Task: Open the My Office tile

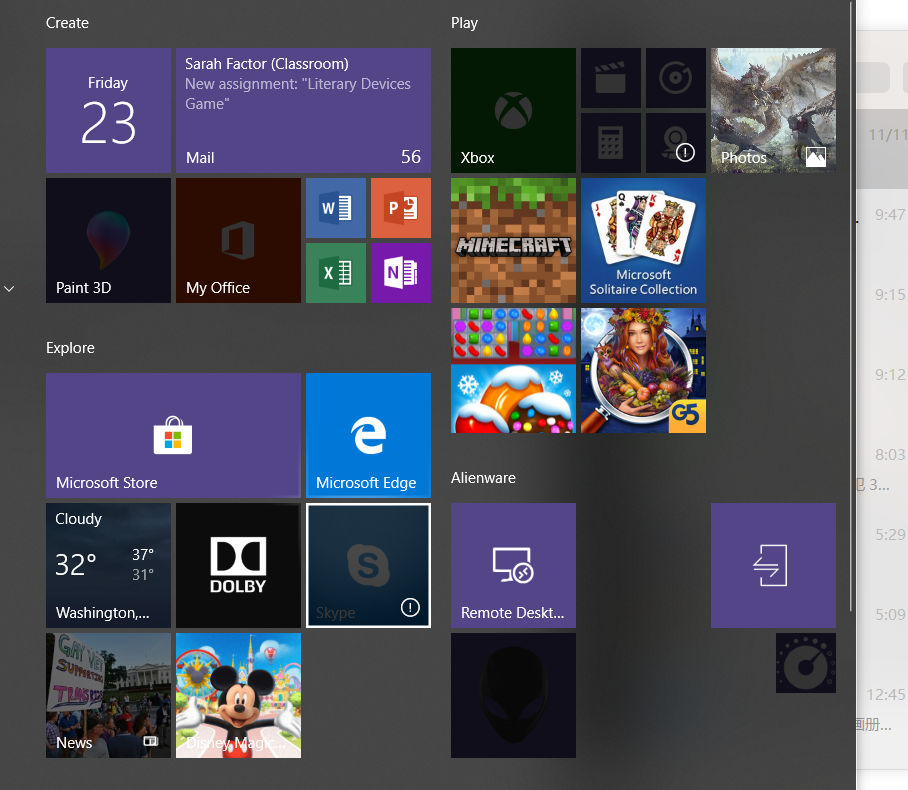Action: pos(238,240)
